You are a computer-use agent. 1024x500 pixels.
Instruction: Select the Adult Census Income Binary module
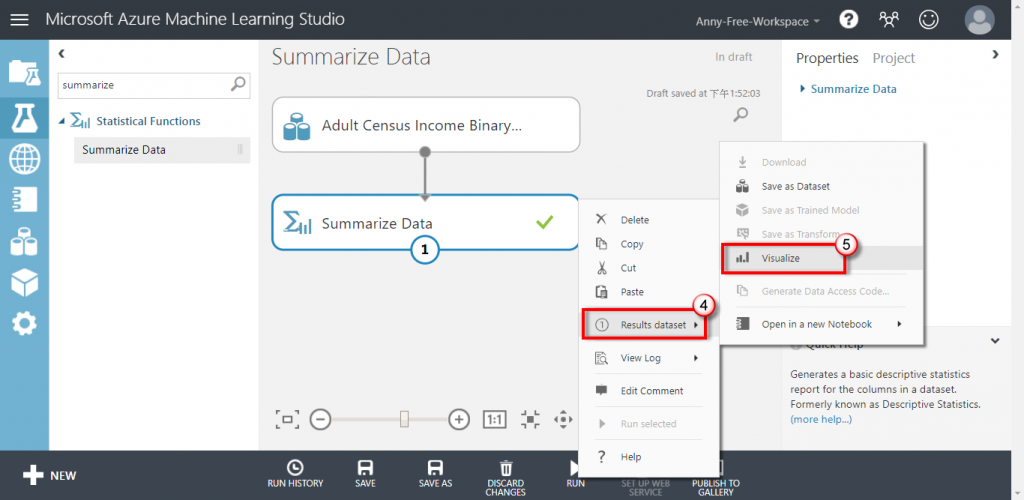point(426,125)
